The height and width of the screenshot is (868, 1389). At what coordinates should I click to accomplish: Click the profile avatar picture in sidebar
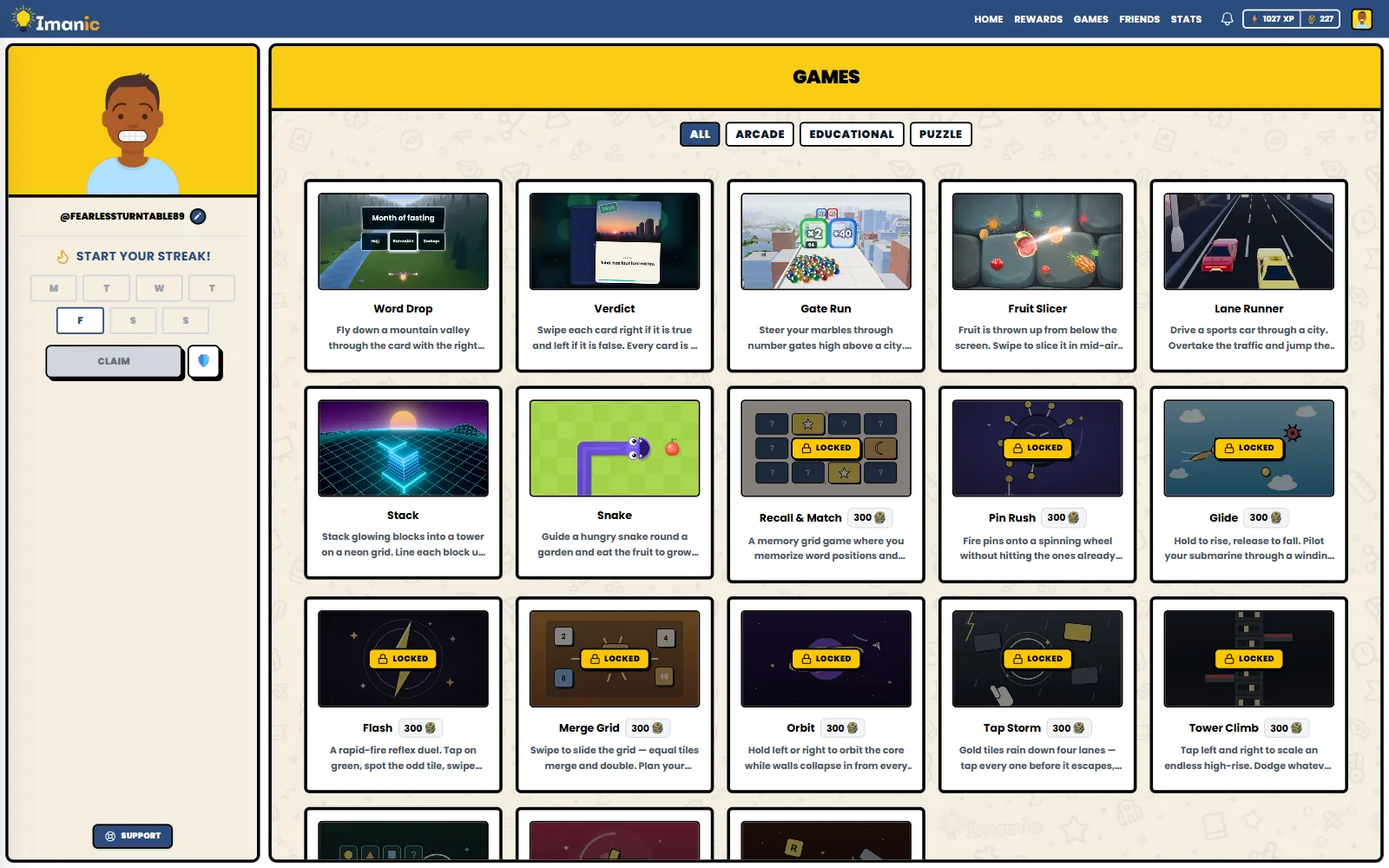[133, 132]
